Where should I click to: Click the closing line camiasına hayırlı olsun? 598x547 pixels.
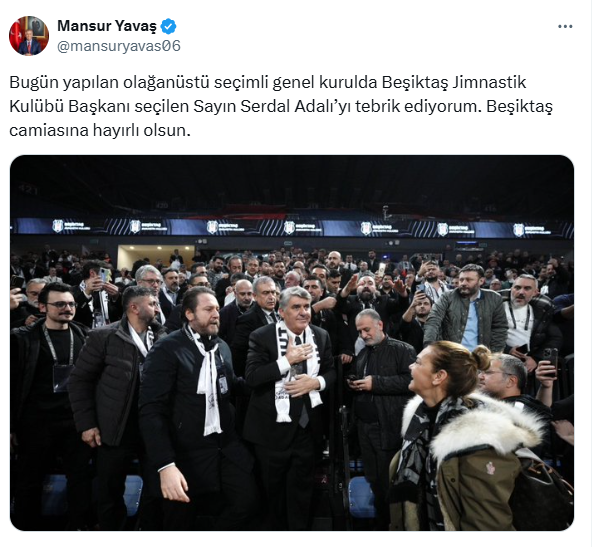pos(100,130)
